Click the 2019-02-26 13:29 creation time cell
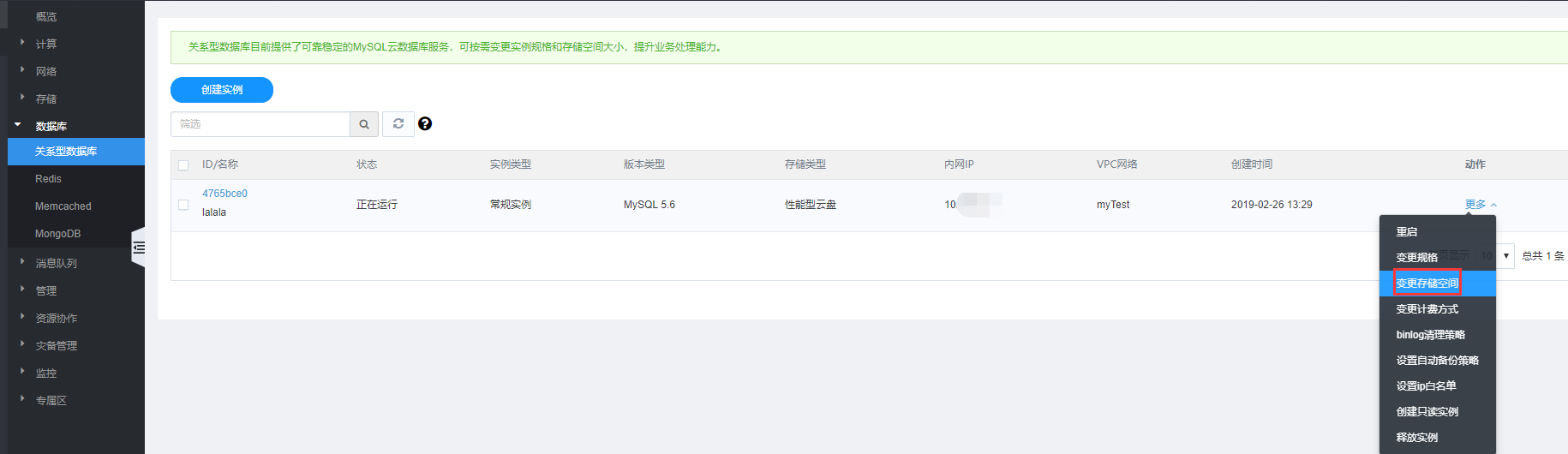Screen dimensions: 1568x454 [x=1272, y=205]
